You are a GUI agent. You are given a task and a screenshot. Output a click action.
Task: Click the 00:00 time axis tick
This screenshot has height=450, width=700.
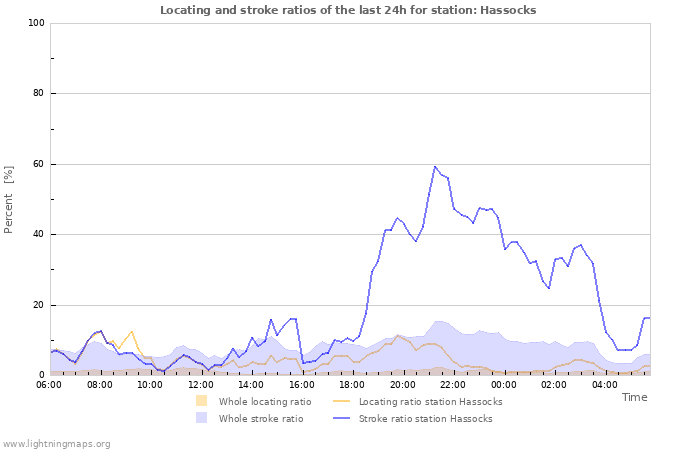504,384
